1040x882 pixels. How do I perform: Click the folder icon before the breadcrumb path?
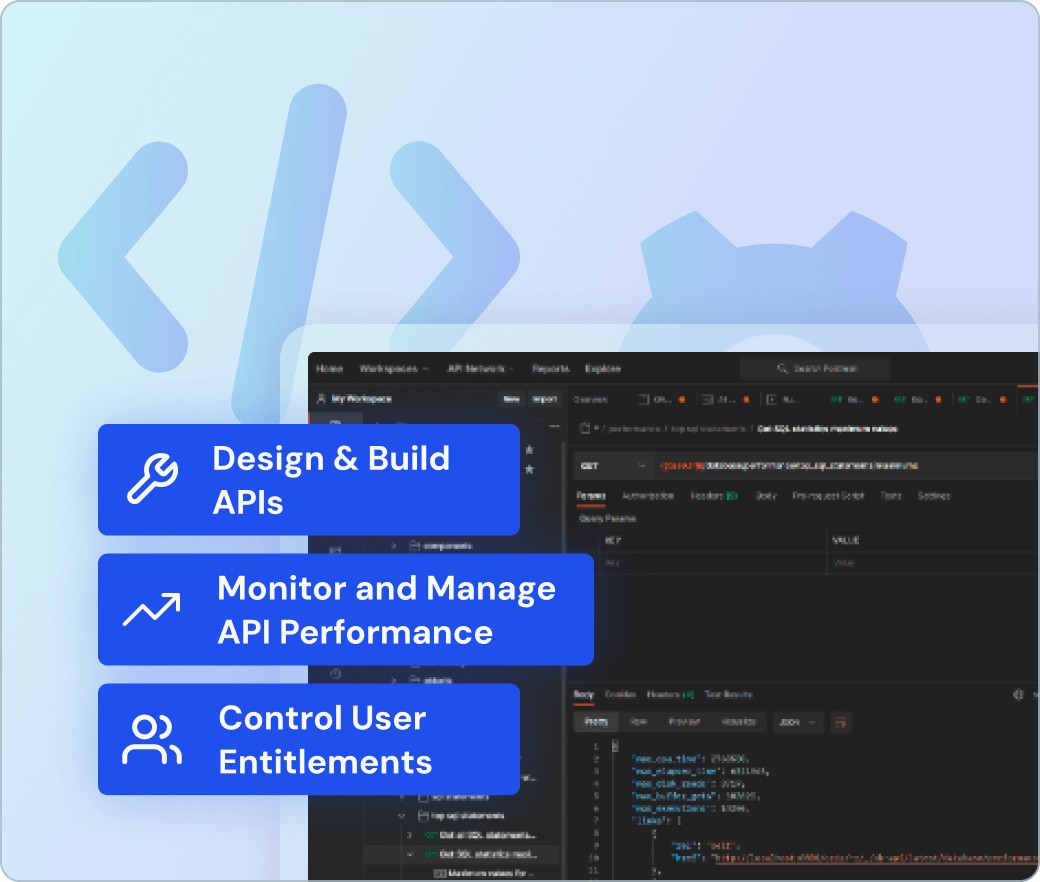coord(585,428)
